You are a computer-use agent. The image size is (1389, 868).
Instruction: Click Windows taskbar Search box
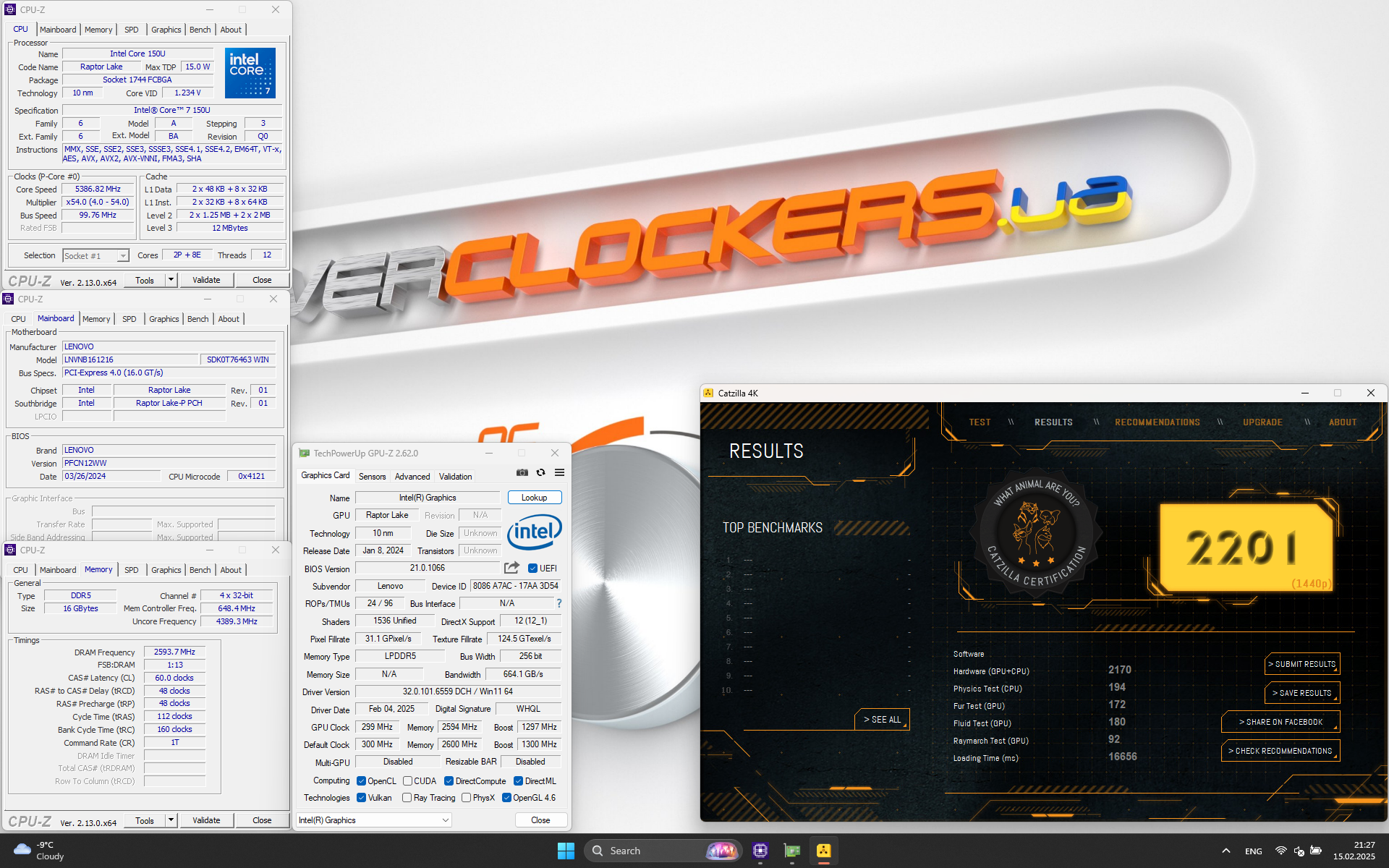[x=662, y=851]
